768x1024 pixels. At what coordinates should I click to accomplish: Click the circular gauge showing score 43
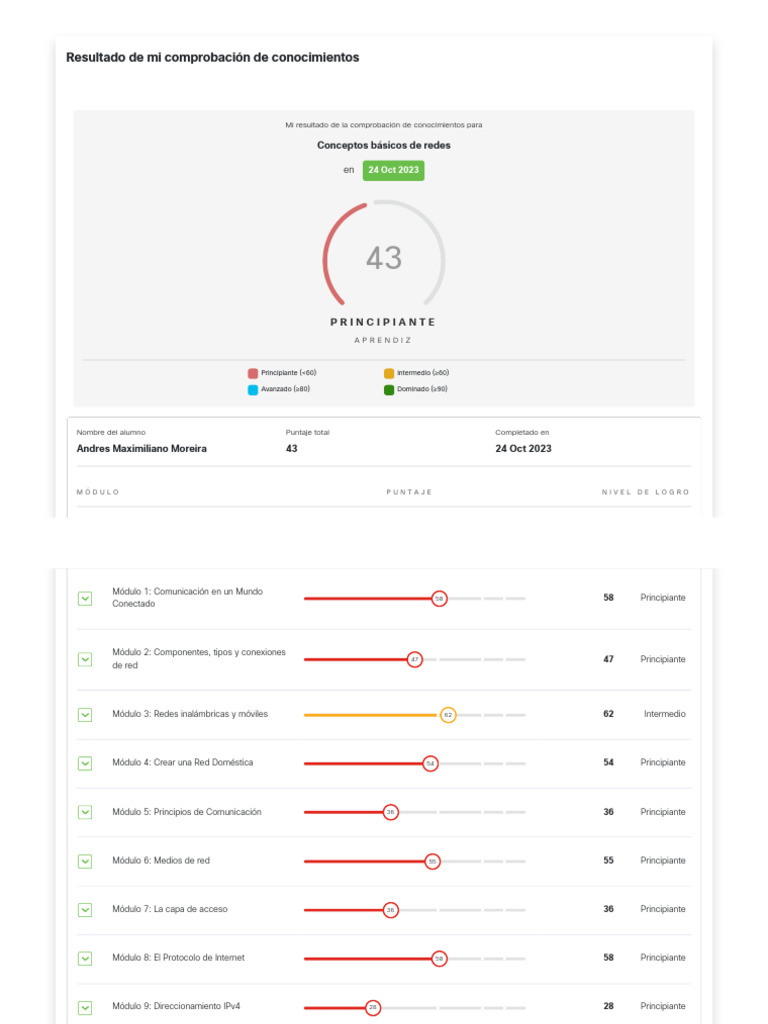pyautogui.click(x=384, y=258)
